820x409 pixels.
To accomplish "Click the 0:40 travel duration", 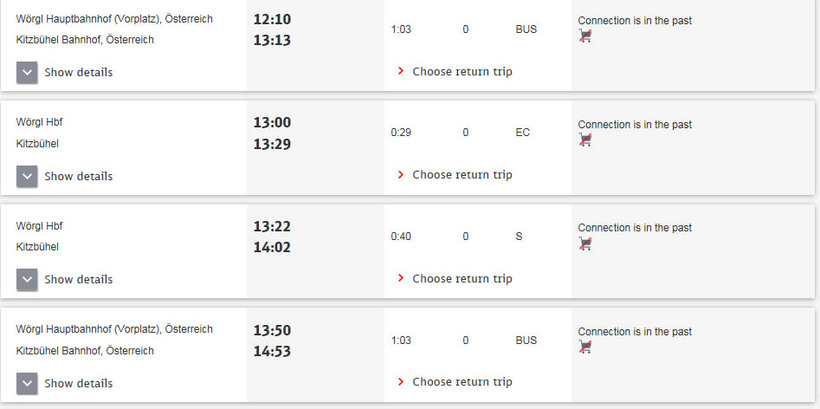I will click(401, 236).
